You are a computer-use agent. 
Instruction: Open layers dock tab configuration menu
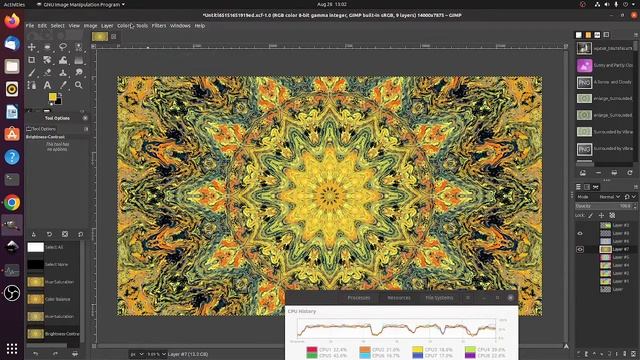[636, 187]
